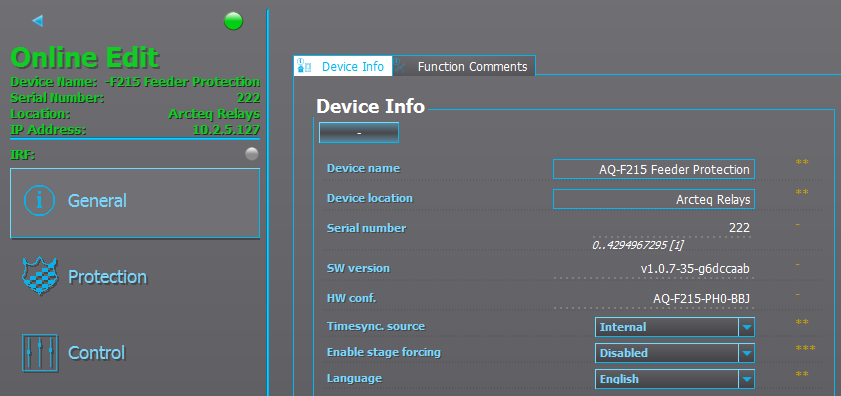Click the blue back arrow icon

click(x=37, y=21)
